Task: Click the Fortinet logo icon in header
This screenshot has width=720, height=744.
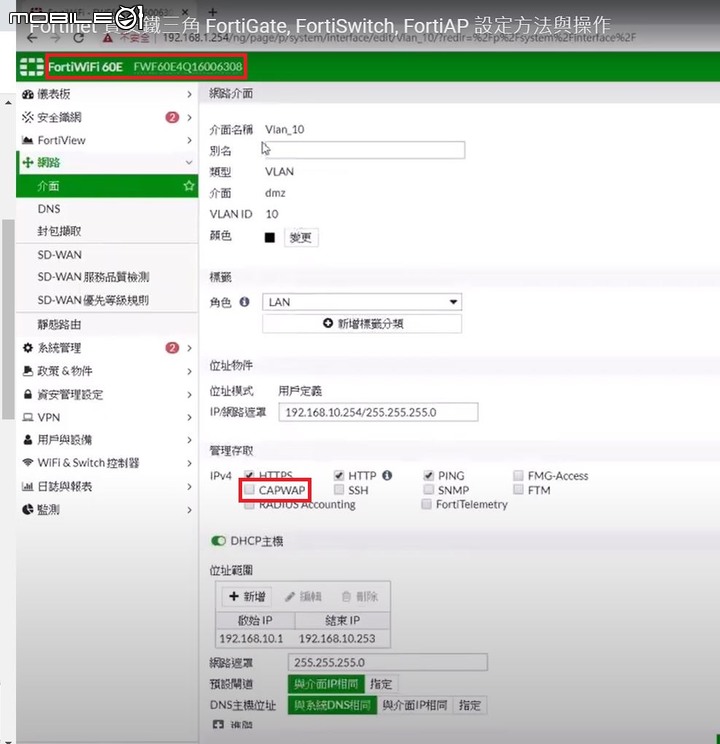Action: [x=32, y=67]
